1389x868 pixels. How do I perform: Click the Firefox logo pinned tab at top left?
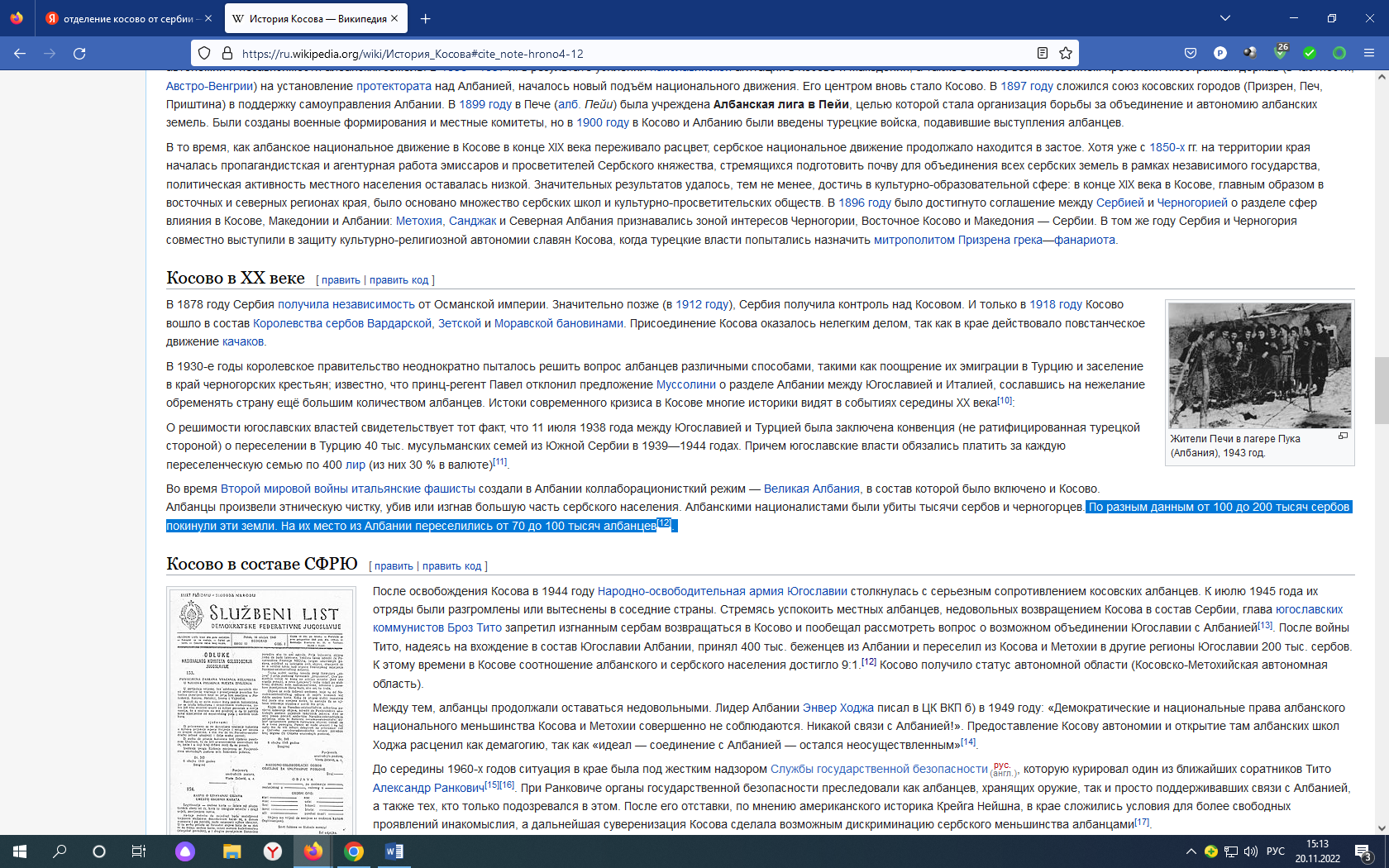point(17,18)
